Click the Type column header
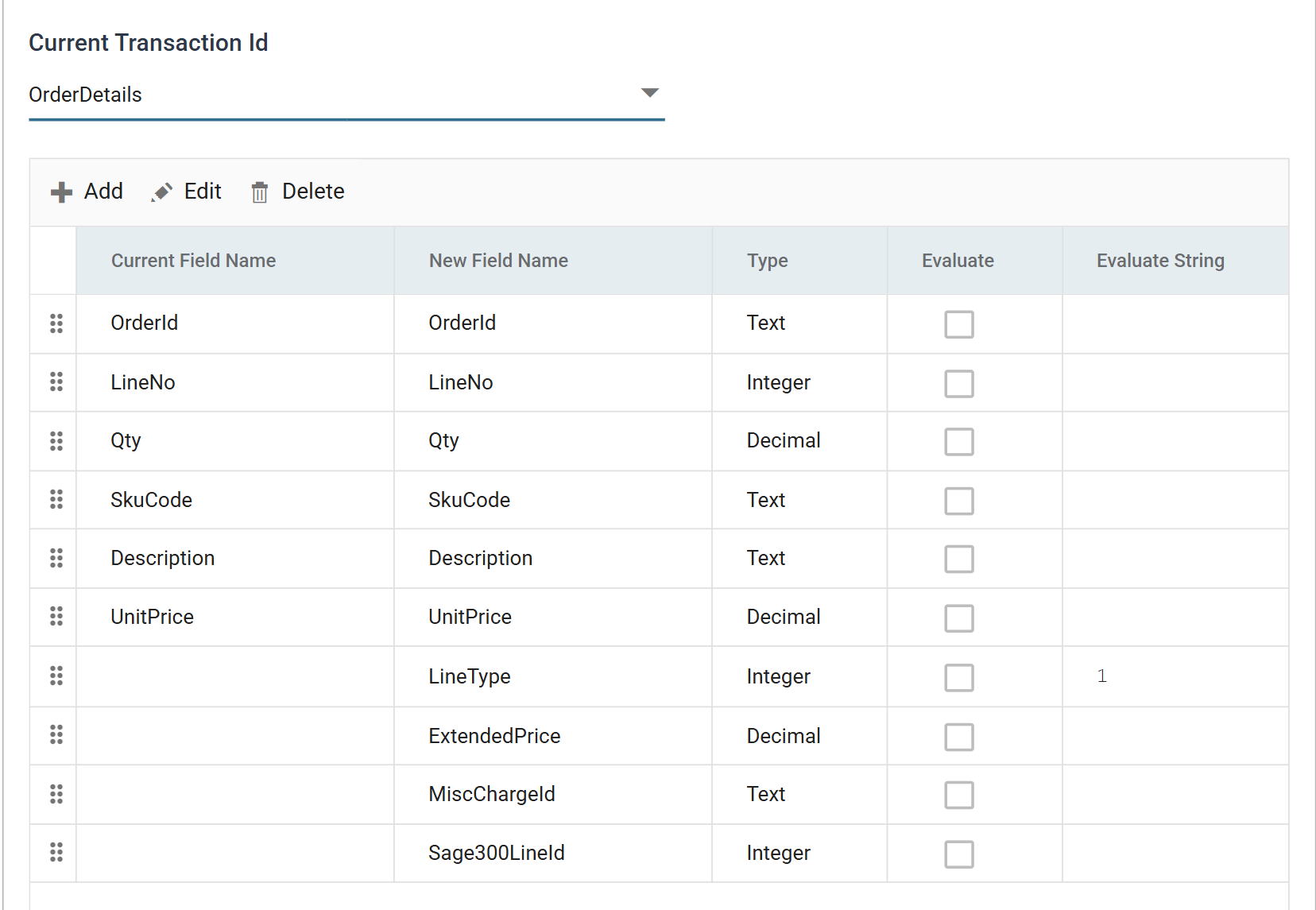The image size is (1316, 910). [x=799, y=261]
